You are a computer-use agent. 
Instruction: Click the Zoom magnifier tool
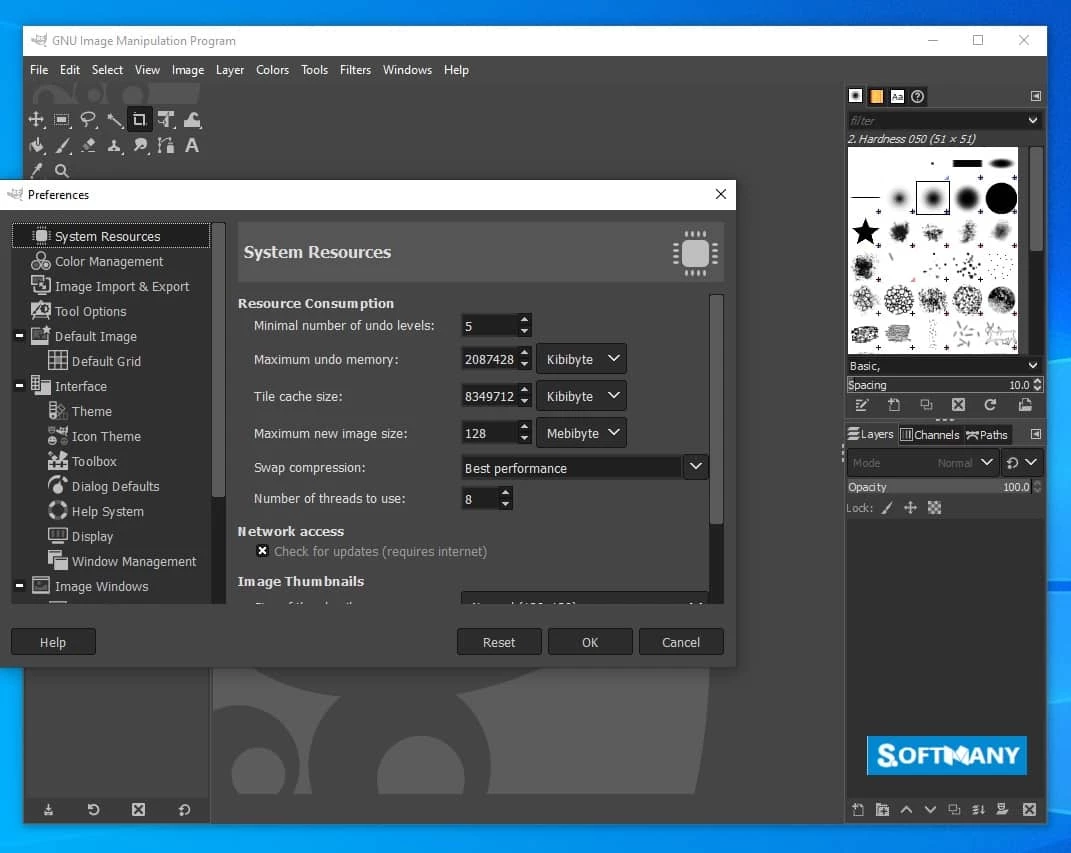(62, 172)
